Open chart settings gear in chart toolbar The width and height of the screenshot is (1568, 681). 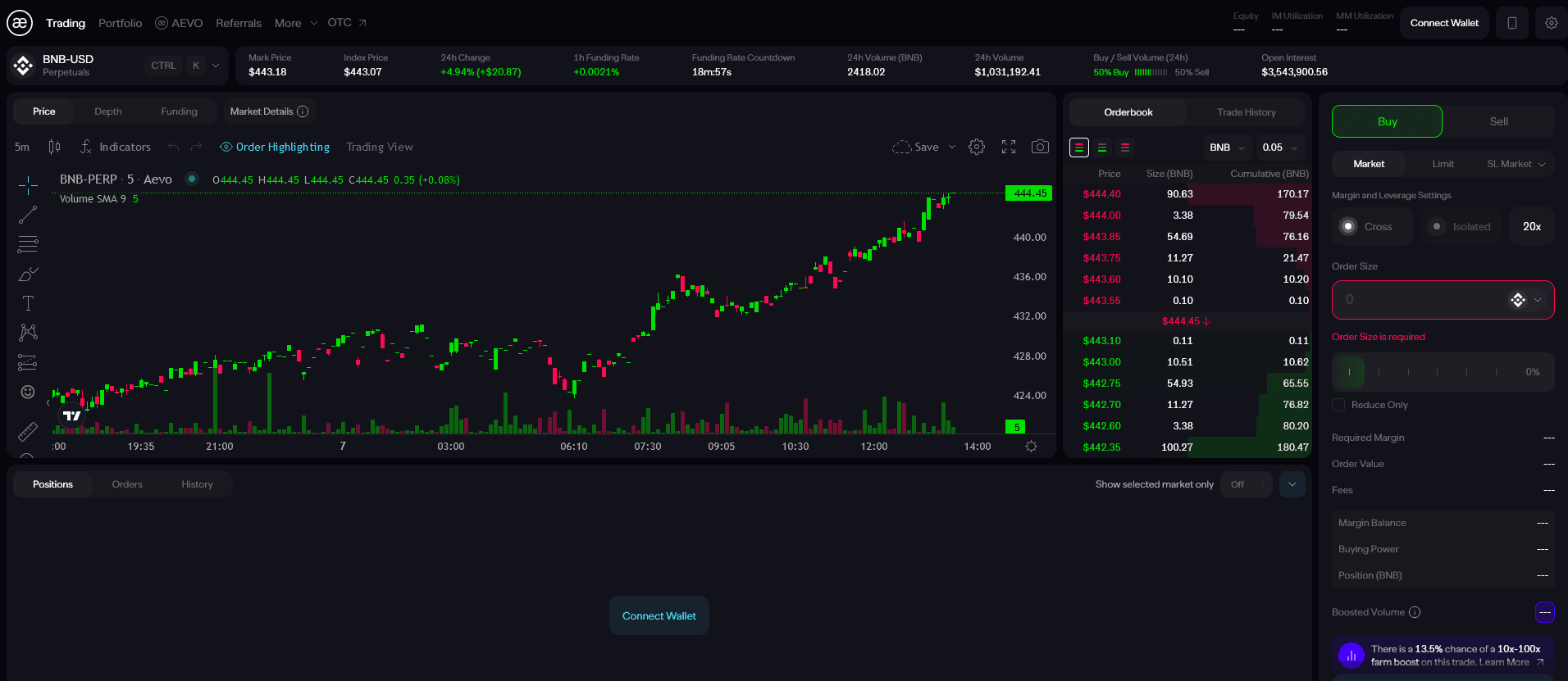[977, 147]
